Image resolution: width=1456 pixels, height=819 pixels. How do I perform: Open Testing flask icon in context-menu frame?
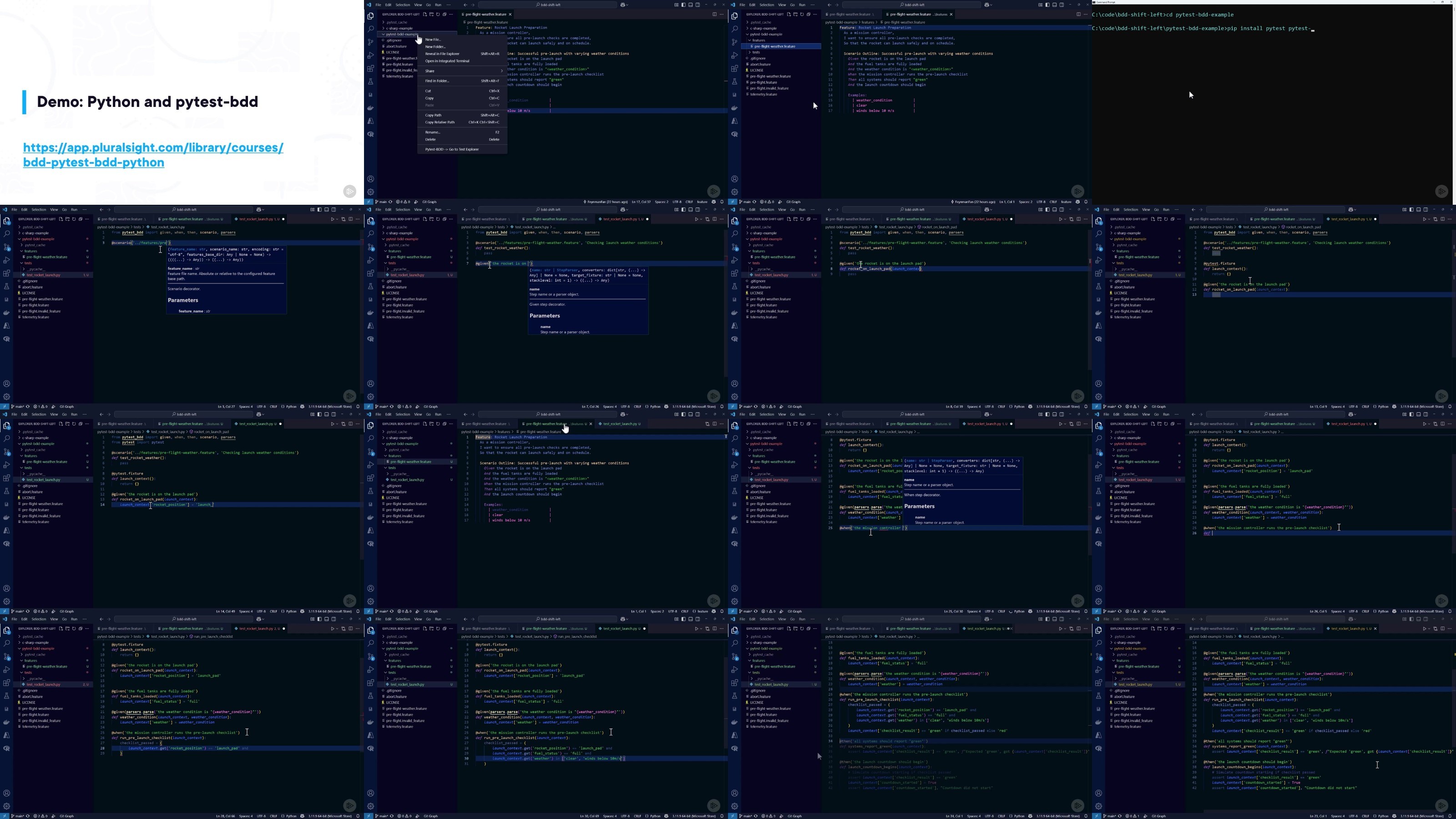(371, 82)
